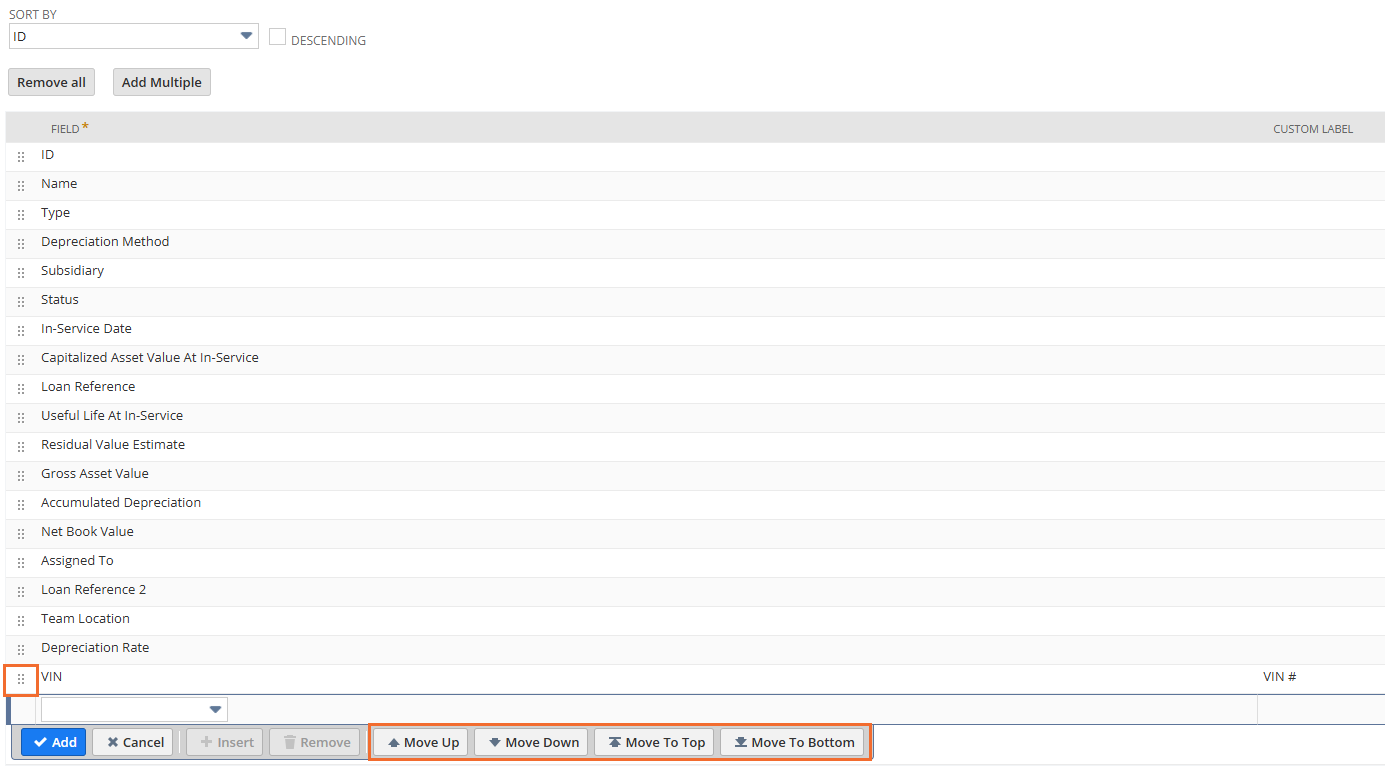
Task: Click Move Up to reorder field
Action: click(421, 742)
